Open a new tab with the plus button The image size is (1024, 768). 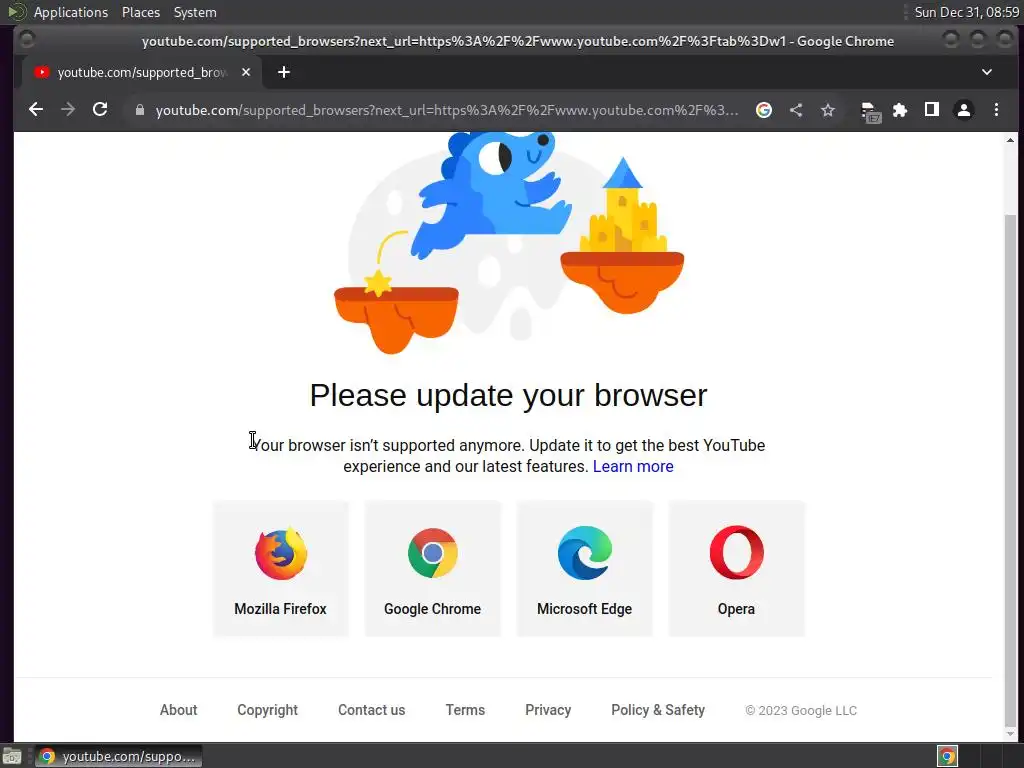pyautogui.click(x=283, y=72)
